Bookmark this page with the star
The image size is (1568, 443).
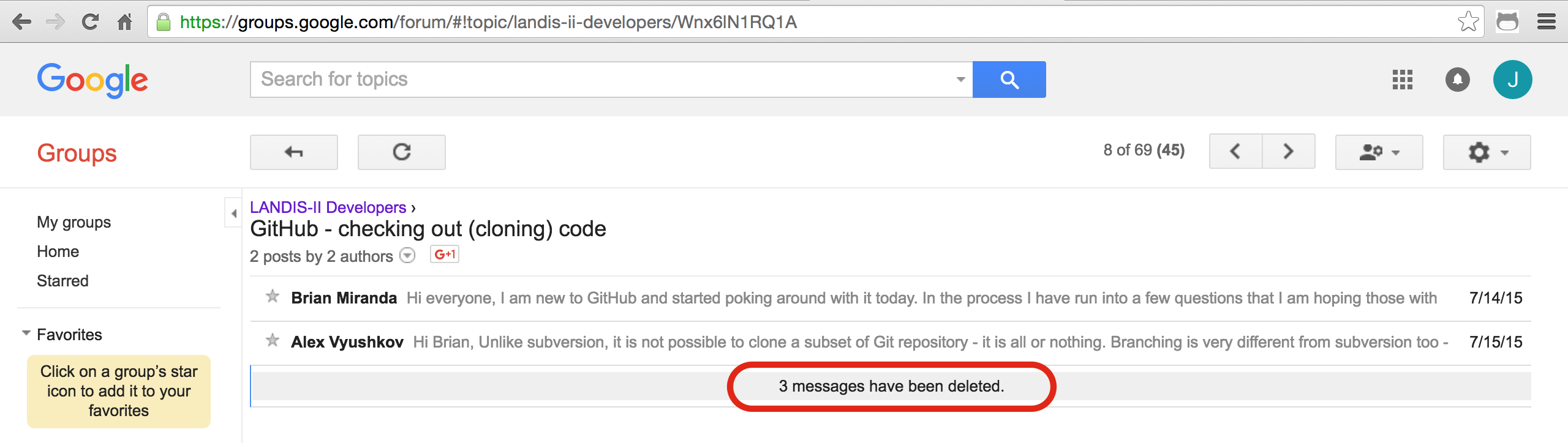click(x=1468, y=22)
